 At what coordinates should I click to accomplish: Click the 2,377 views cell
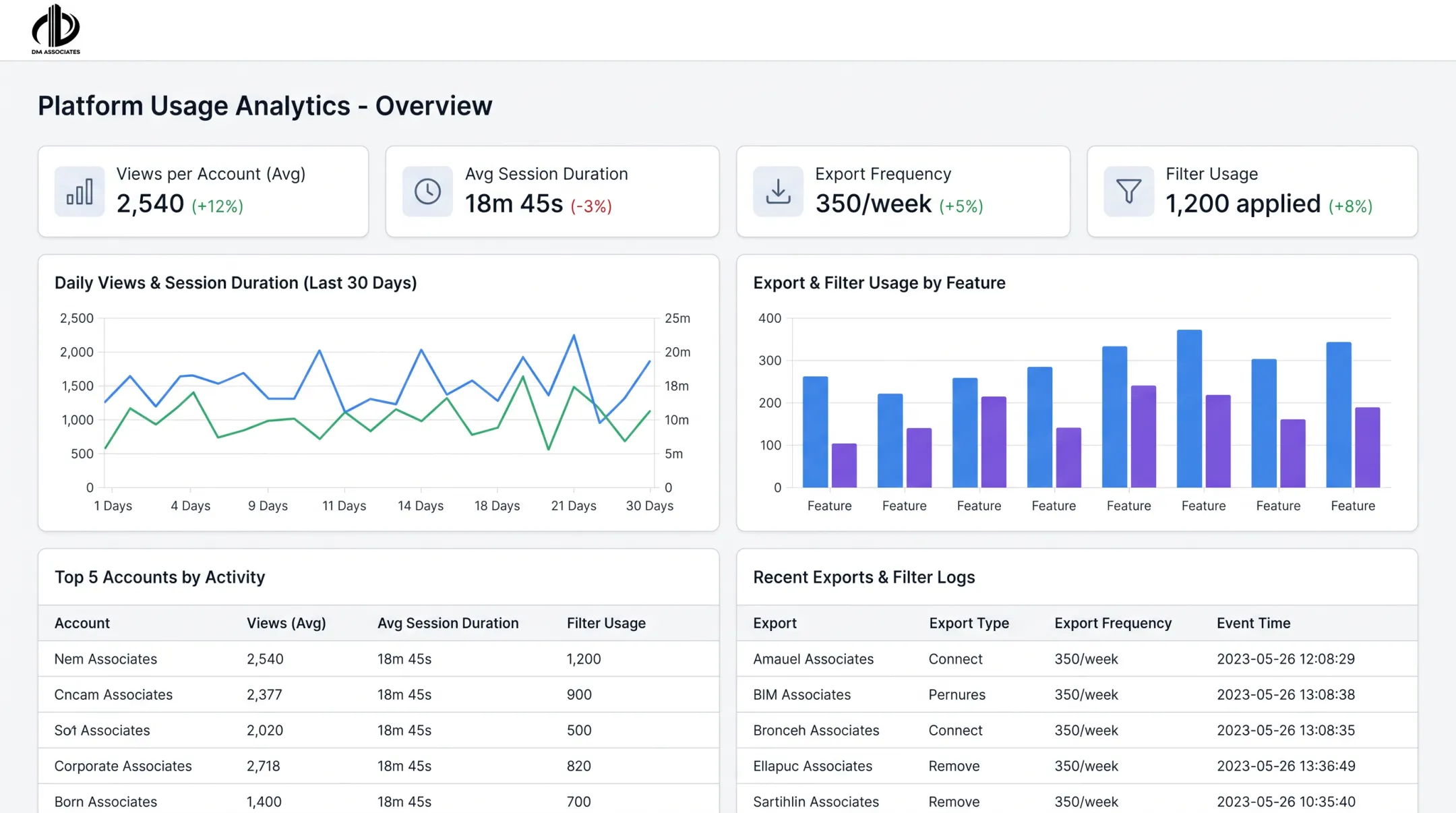click(264, 694)
